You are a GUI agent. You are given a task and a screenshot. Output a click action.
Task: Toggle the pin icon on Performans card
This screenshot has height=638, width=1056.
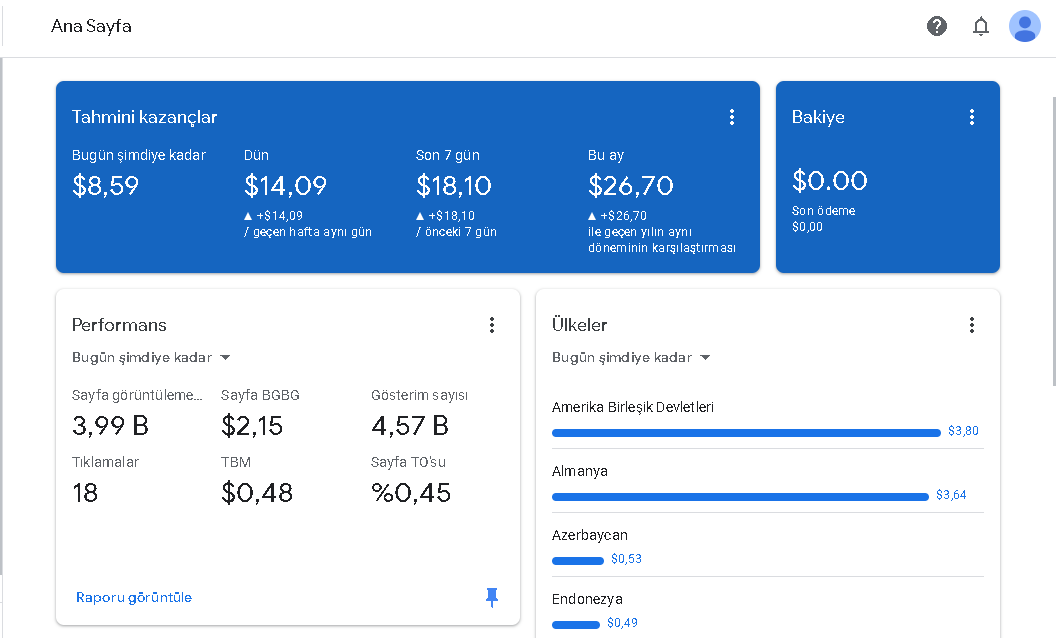tap(492, 597)
